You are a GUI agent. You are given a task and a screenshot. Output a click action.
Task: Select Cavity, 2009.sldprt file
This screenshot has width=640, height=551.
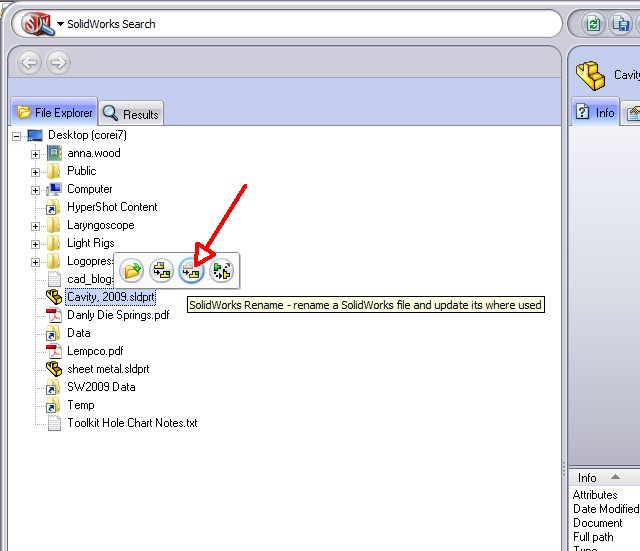pos(111,297)
